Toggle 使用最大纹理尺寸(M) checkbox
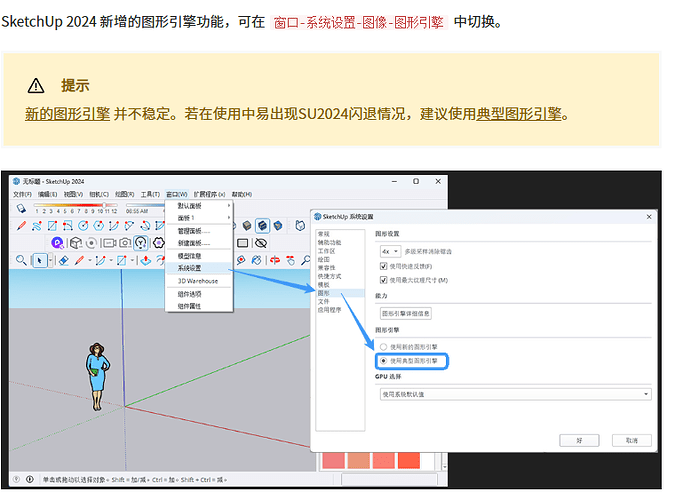682x500 pixels. [x=383, y=280]
